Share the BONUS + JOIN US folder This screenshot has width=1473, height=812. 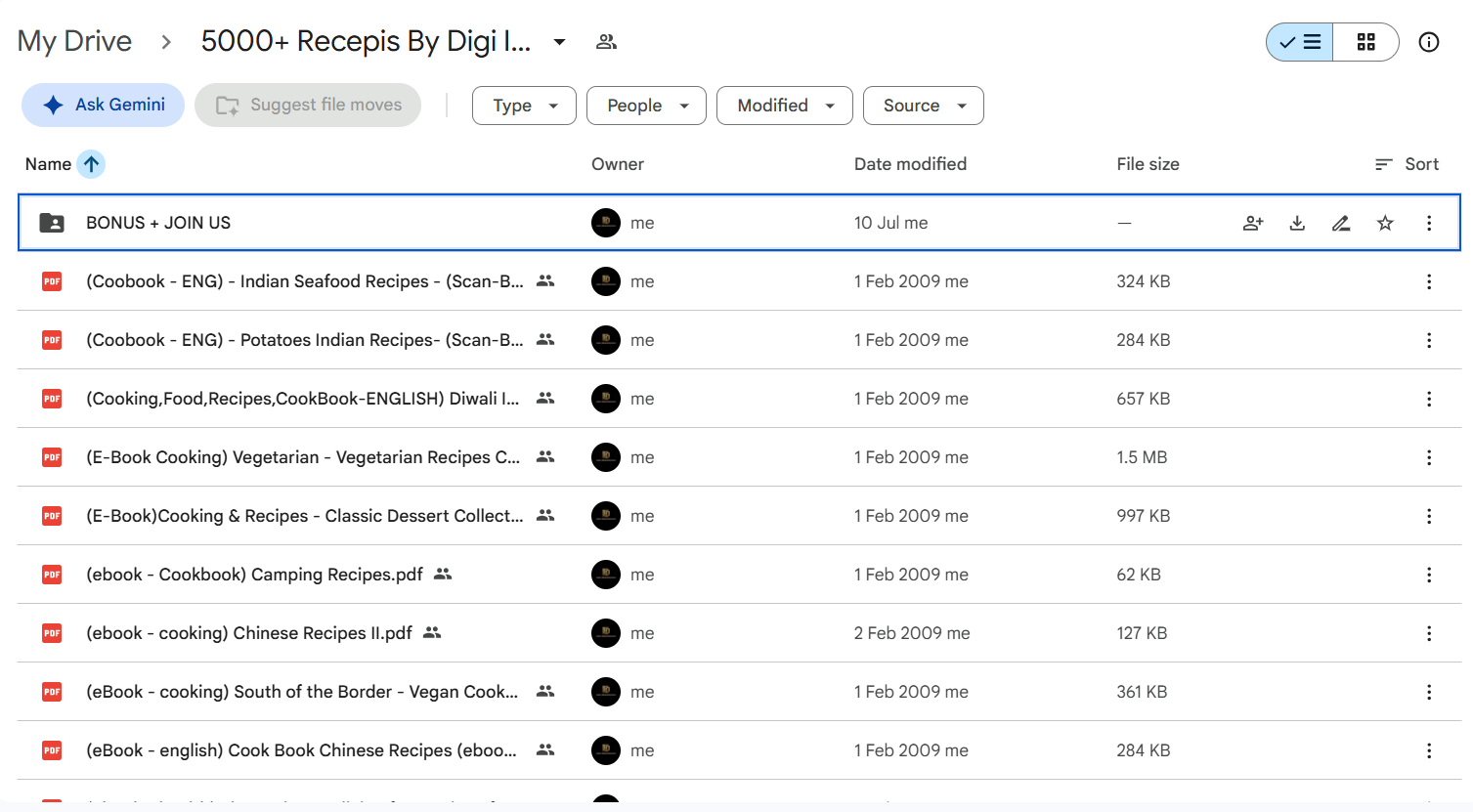coord(1253,223)
